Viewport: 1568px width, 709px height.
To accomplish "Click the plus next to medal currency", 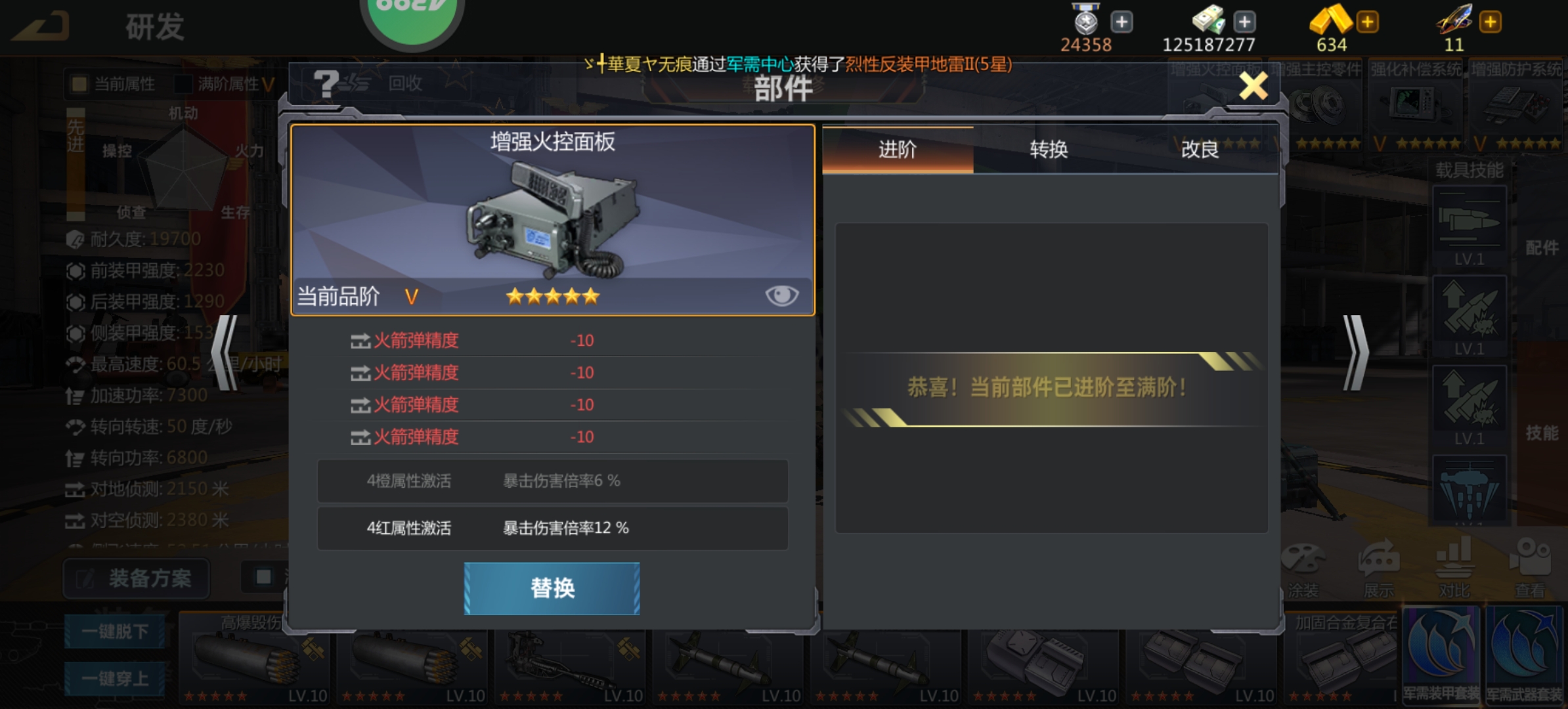I will [x=1122, y=22].
